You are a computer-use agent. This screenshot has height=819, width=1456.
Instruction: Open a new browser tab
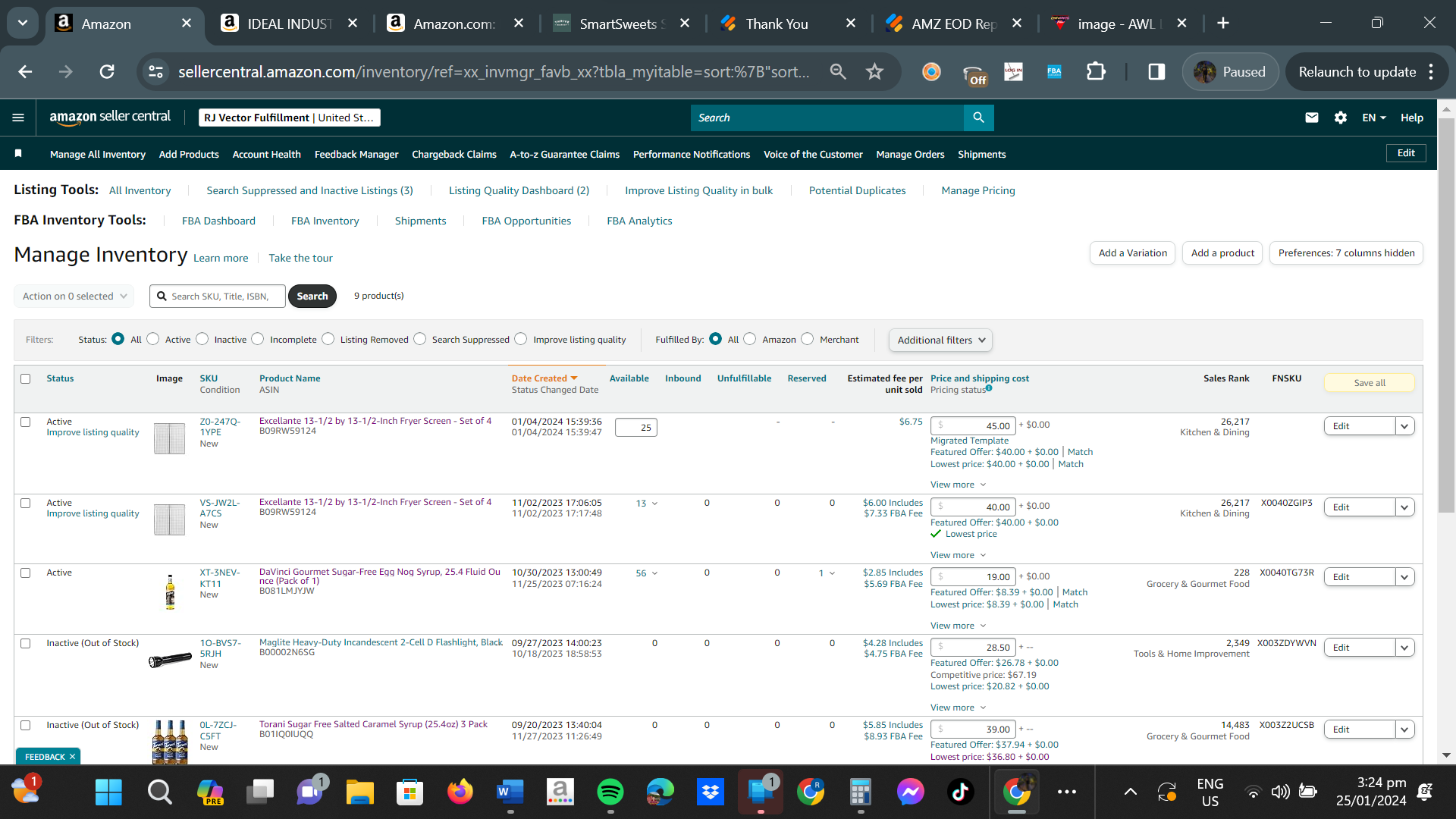tap(1223, 24)
